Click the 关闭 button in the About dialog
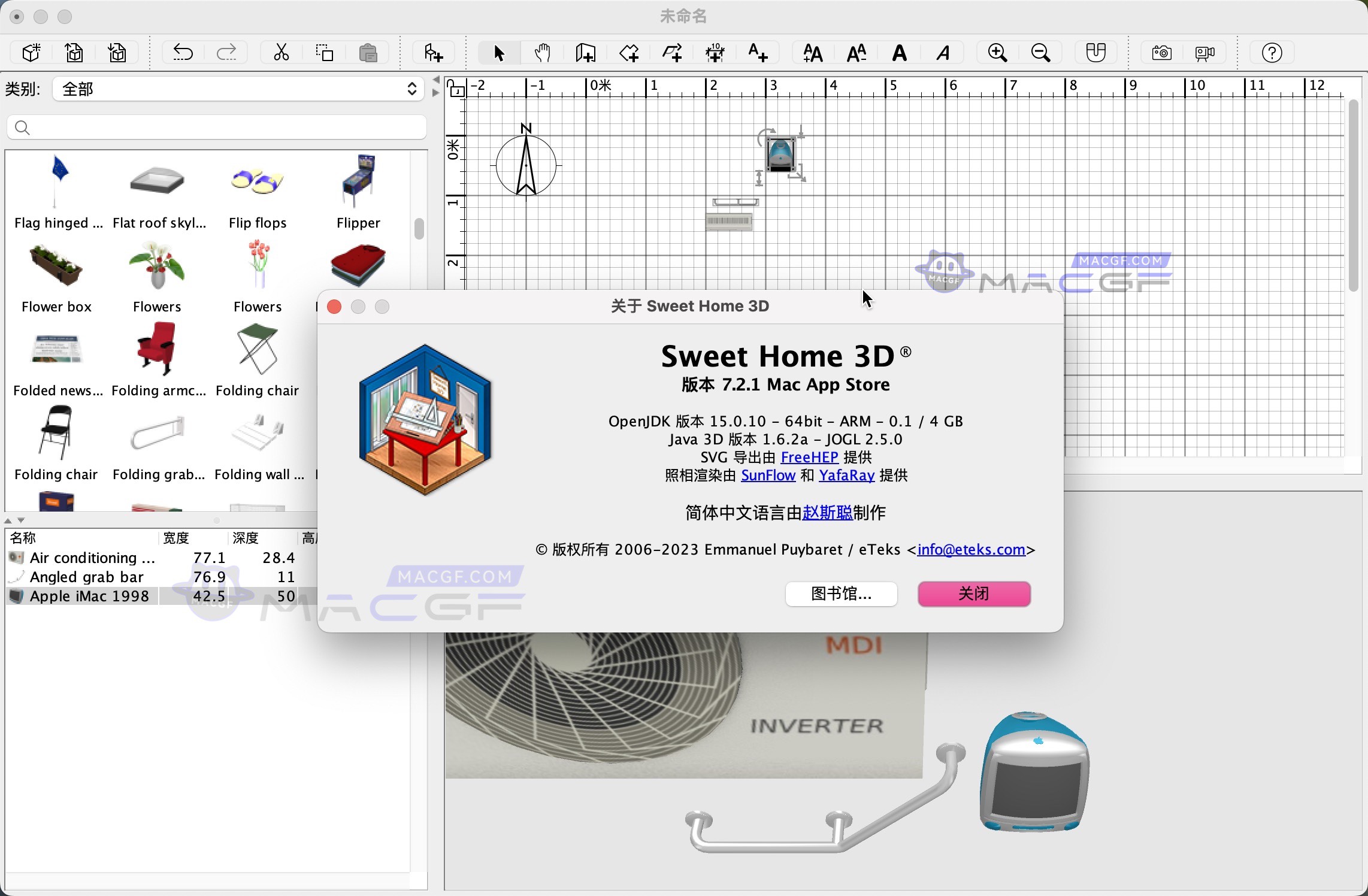Screen dimensions: 1368x896 click(973, 594)
